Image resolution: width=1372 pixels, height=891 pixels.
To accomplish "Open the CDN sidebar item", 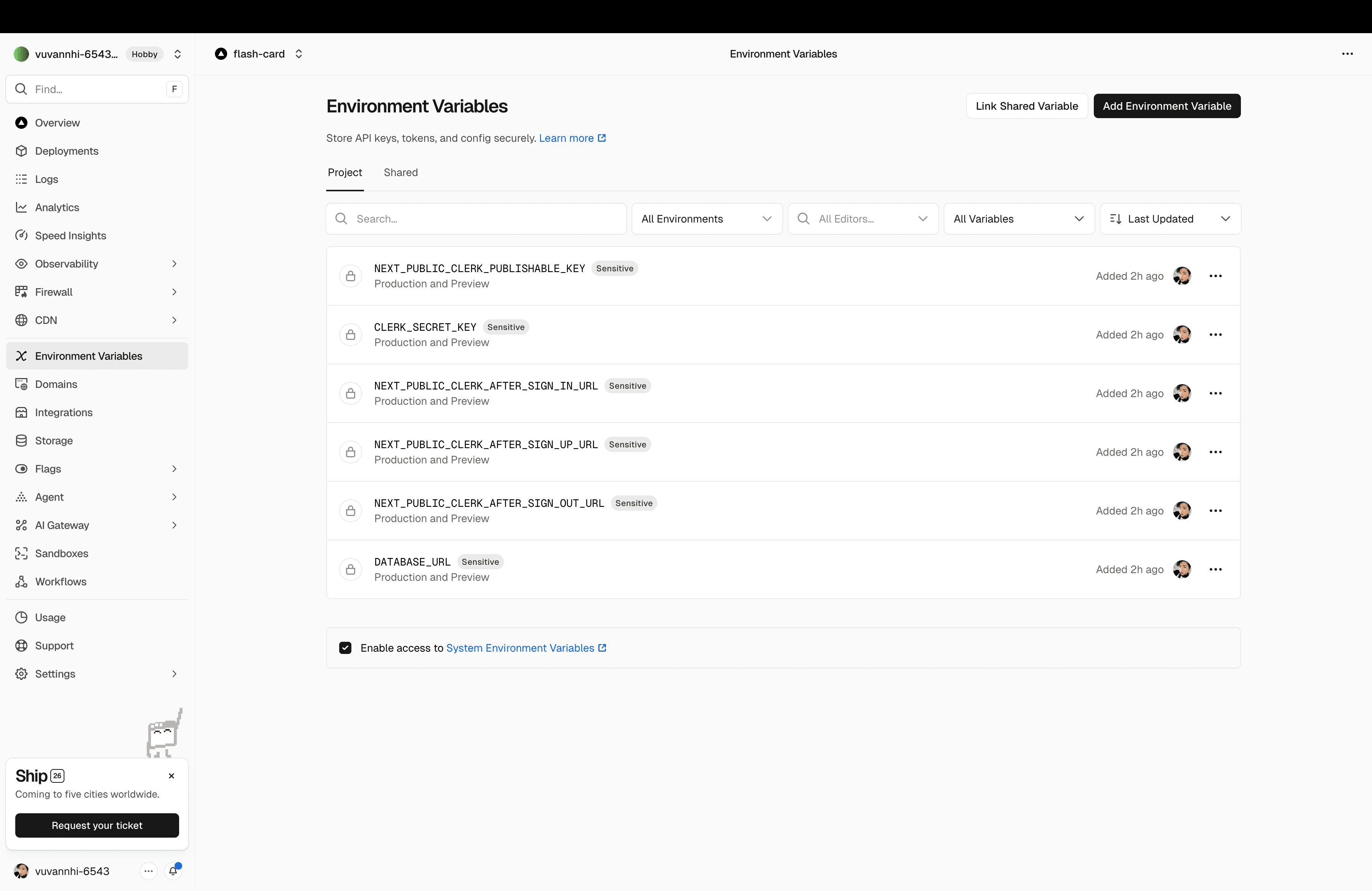I will [97, 321].
